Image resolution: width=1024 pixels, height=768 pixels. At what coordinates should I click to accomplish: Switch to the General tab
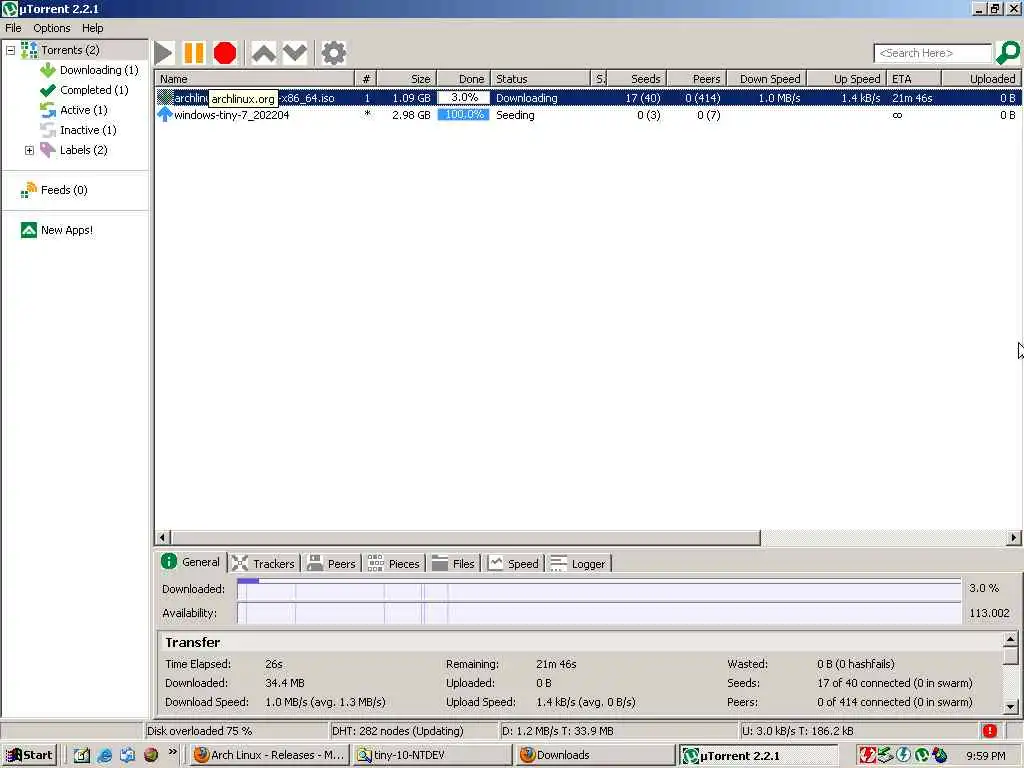[191, 562]
